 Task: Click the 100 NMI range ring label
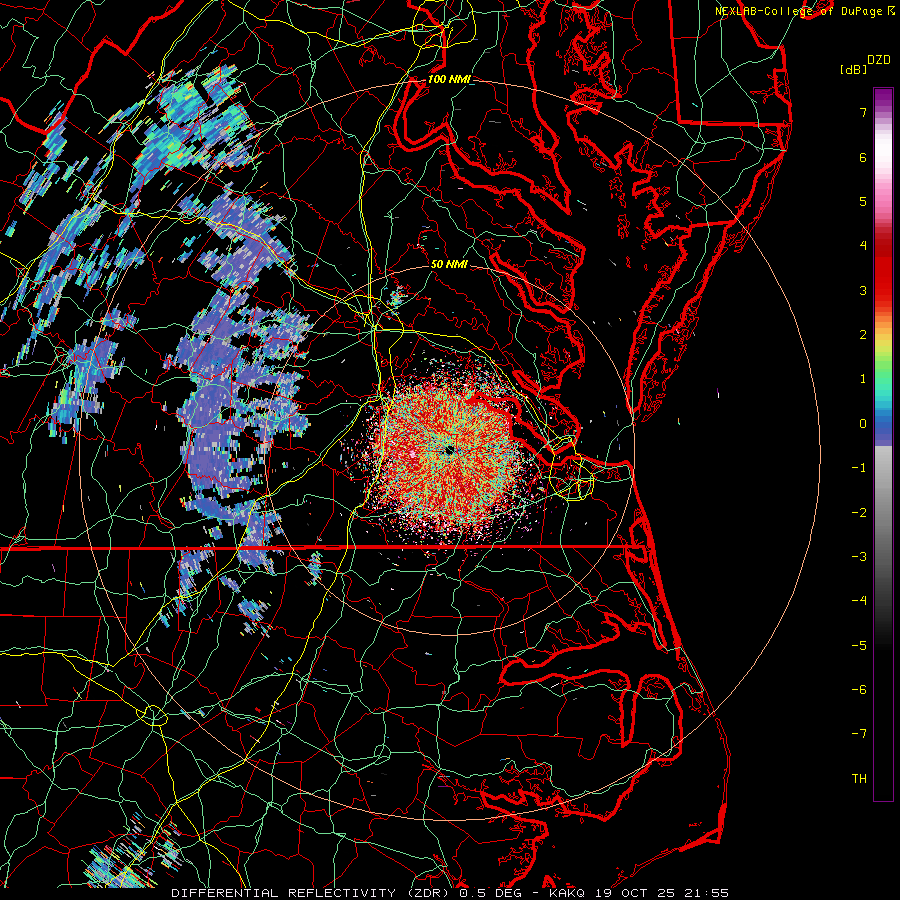448,79
